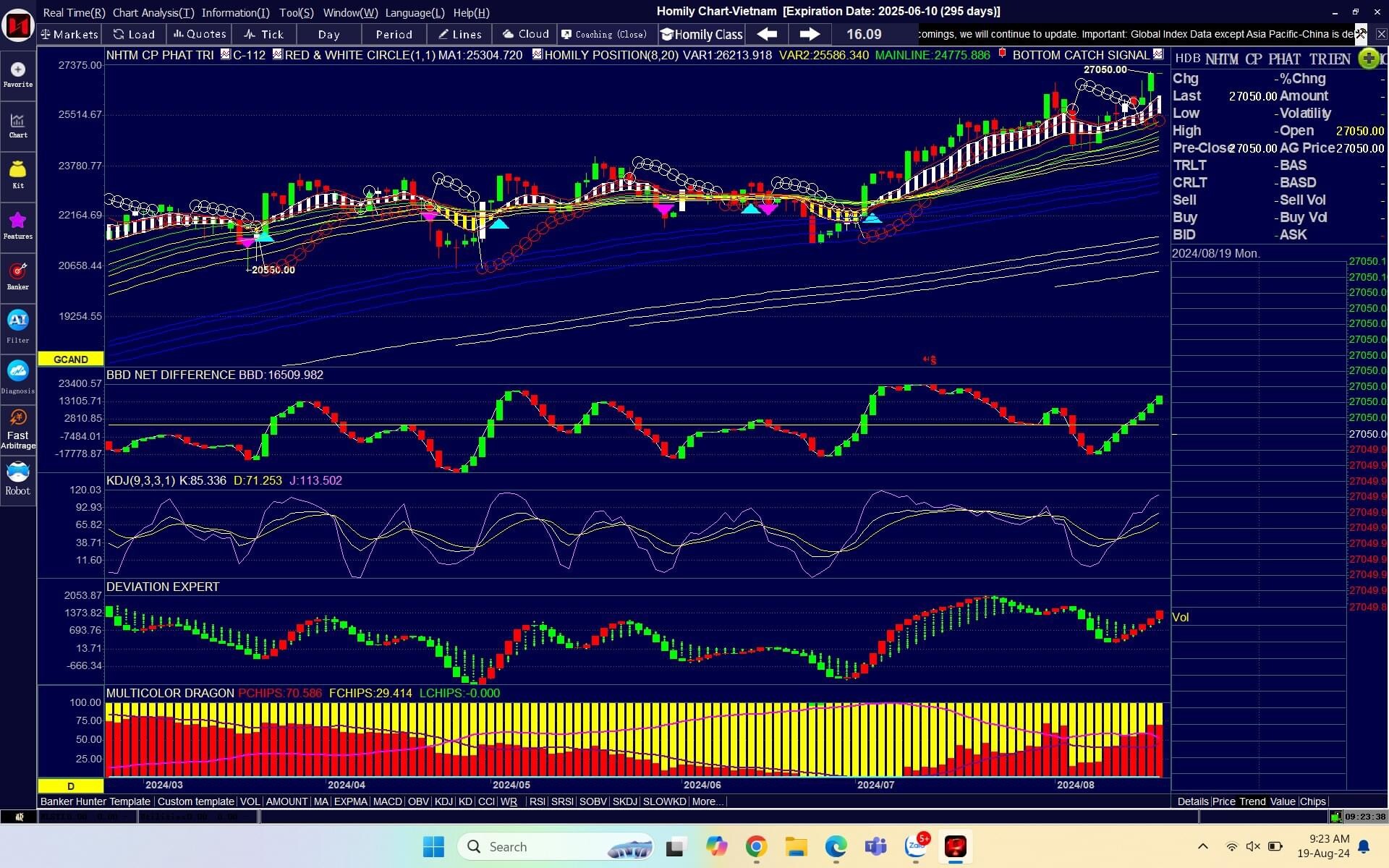Click the stock code field 16.09
The height and width of the screenshot is (868, 1389).
coord(864,34)
